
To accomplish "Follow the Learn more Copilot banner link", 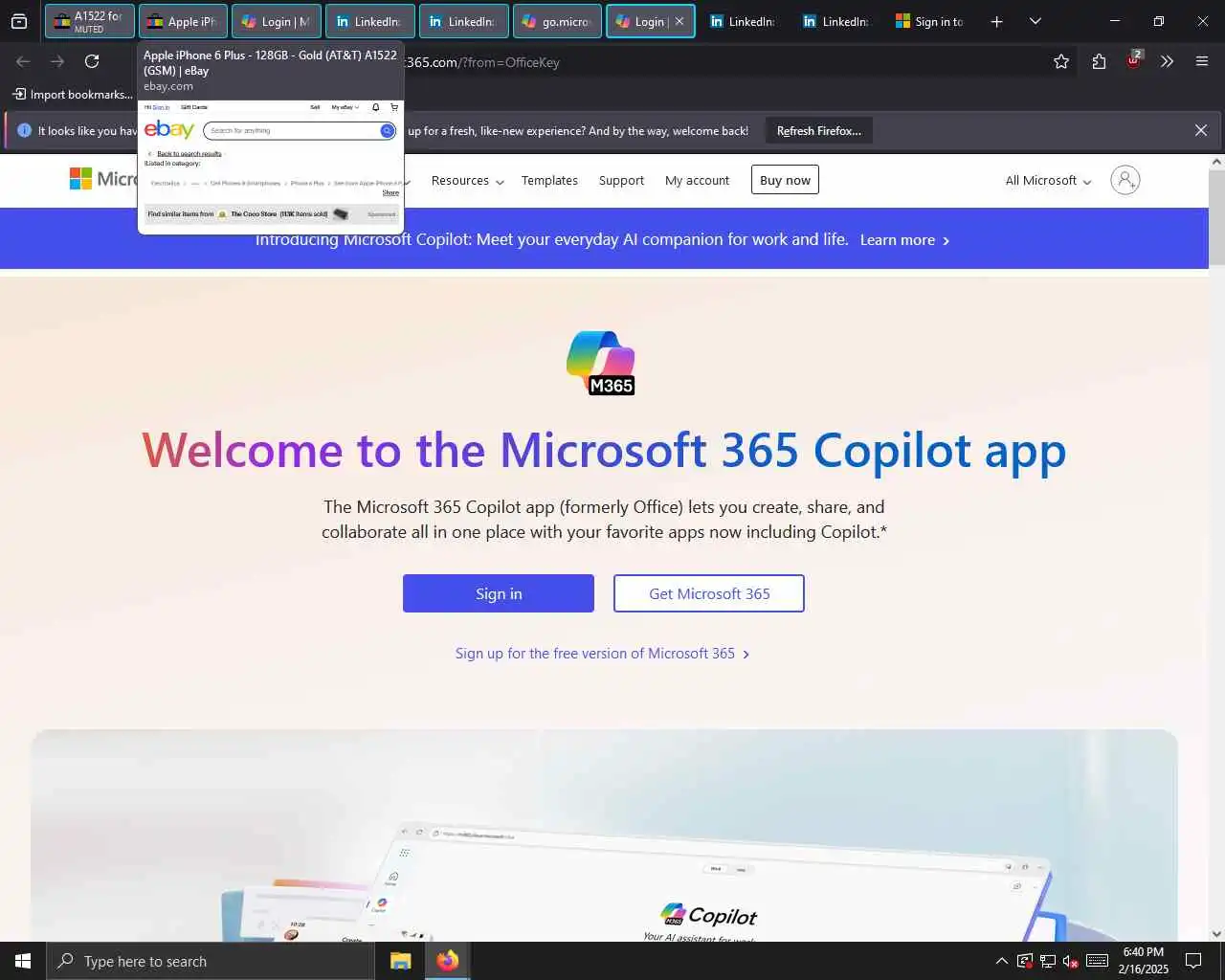I will pyautogui.click(x=904, y=239).
